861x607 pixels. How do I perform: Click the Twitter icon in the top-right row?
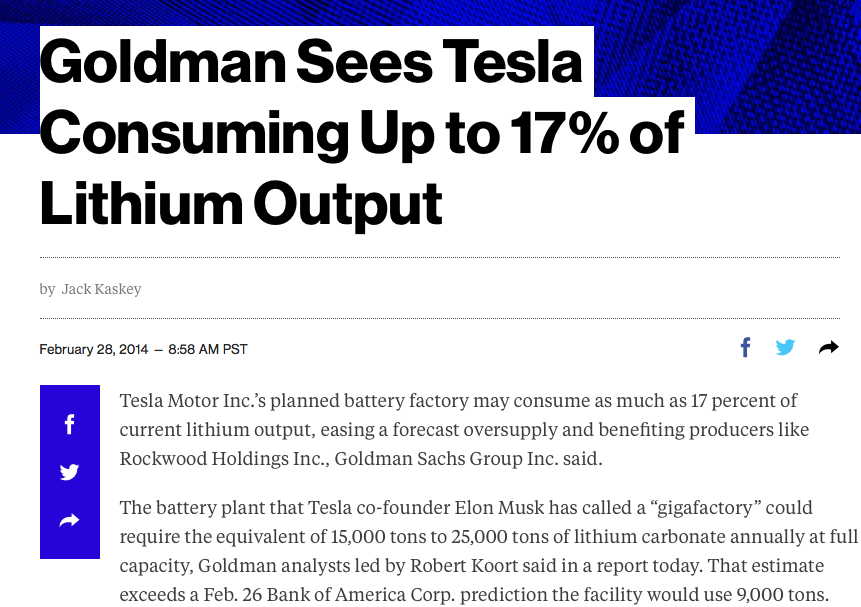click(786, 347)
